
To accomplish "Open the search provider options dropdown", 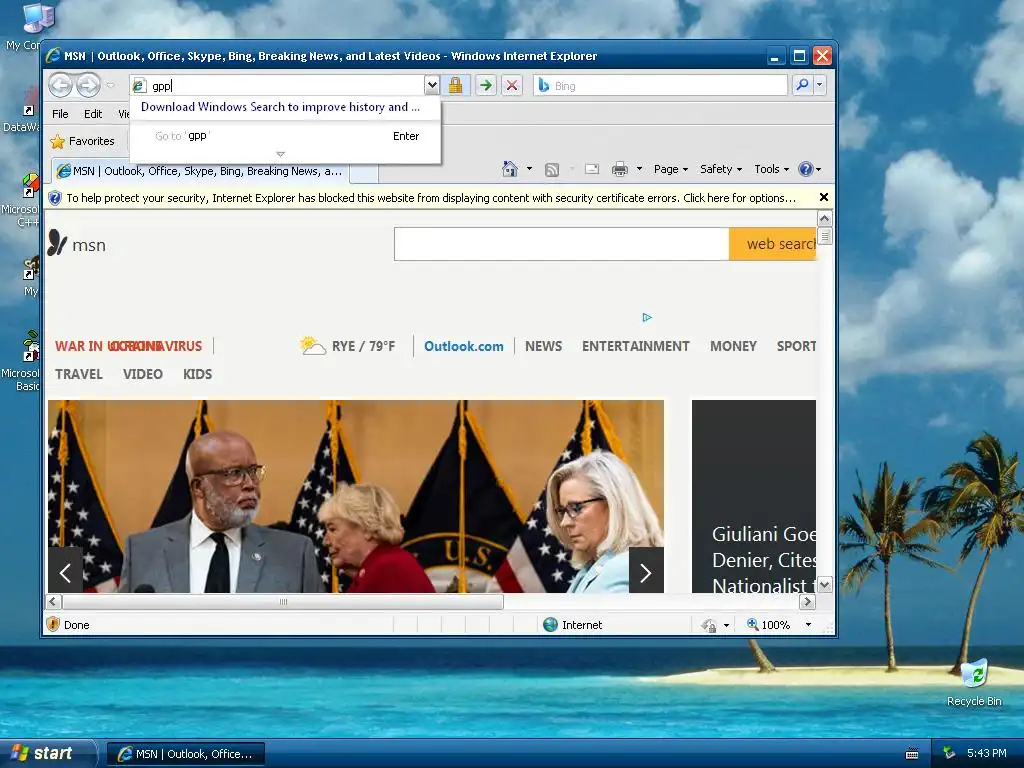I will [820, 85].
